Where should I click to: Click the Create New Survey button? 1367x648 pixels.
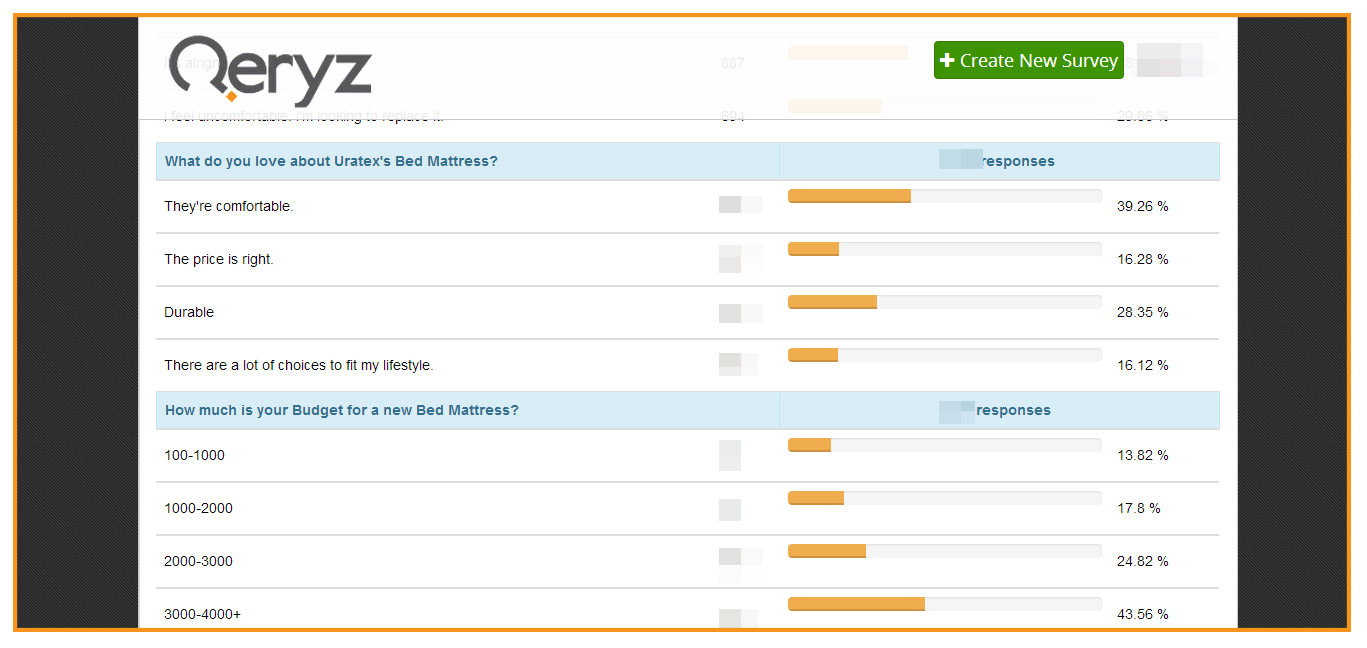1028,60
